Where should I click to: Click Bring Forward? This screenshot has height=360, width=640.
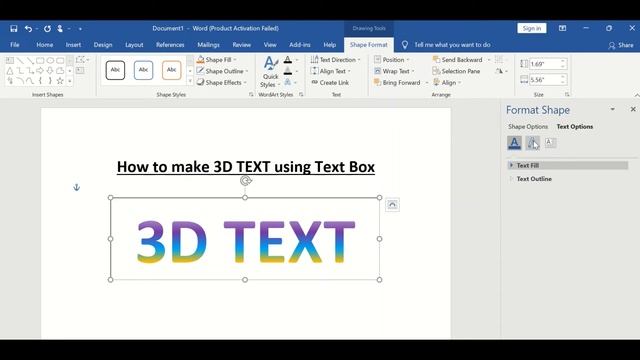pyautogui.click(x=397, y=82)
